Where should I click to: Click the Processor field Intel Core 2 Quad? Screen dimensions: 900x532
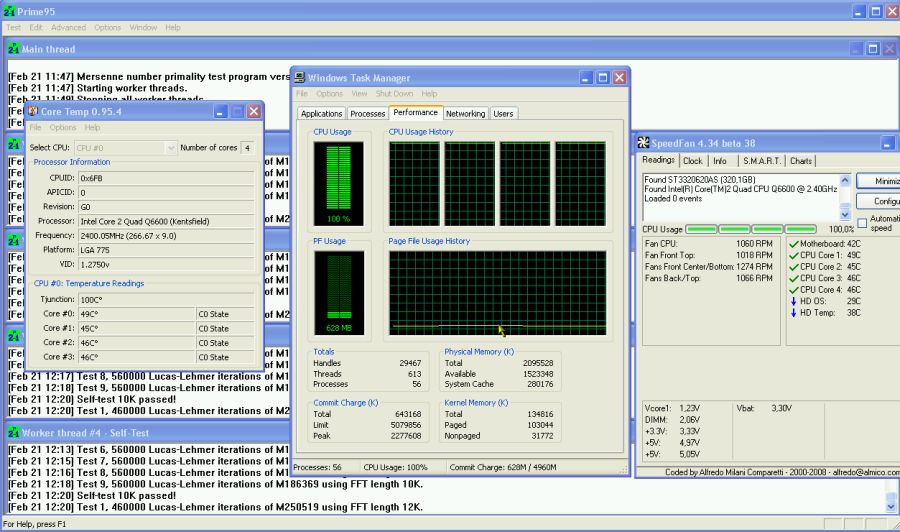pyautogui.click(x=166, y=221)
